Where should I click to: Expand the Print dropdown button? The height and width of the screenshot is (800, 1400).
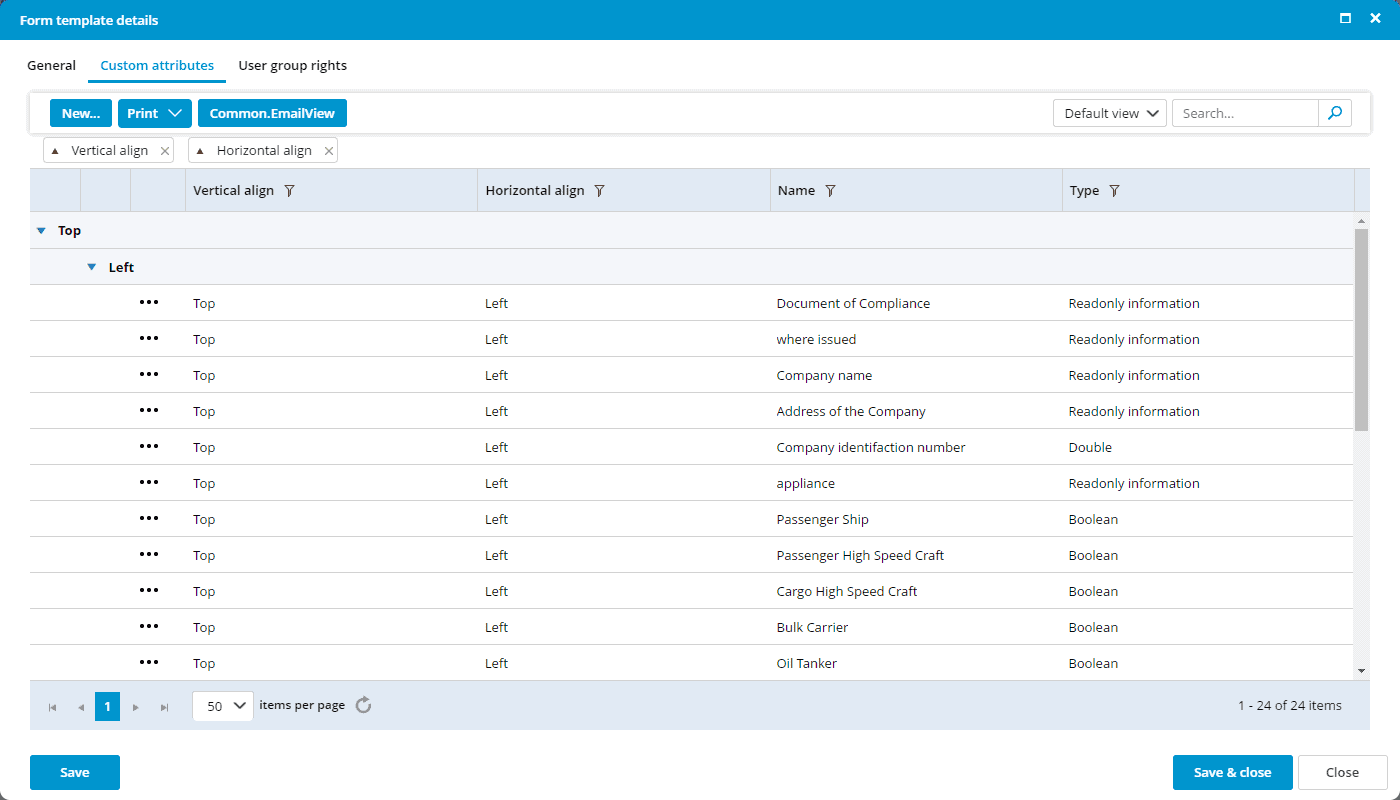(155, 113)
